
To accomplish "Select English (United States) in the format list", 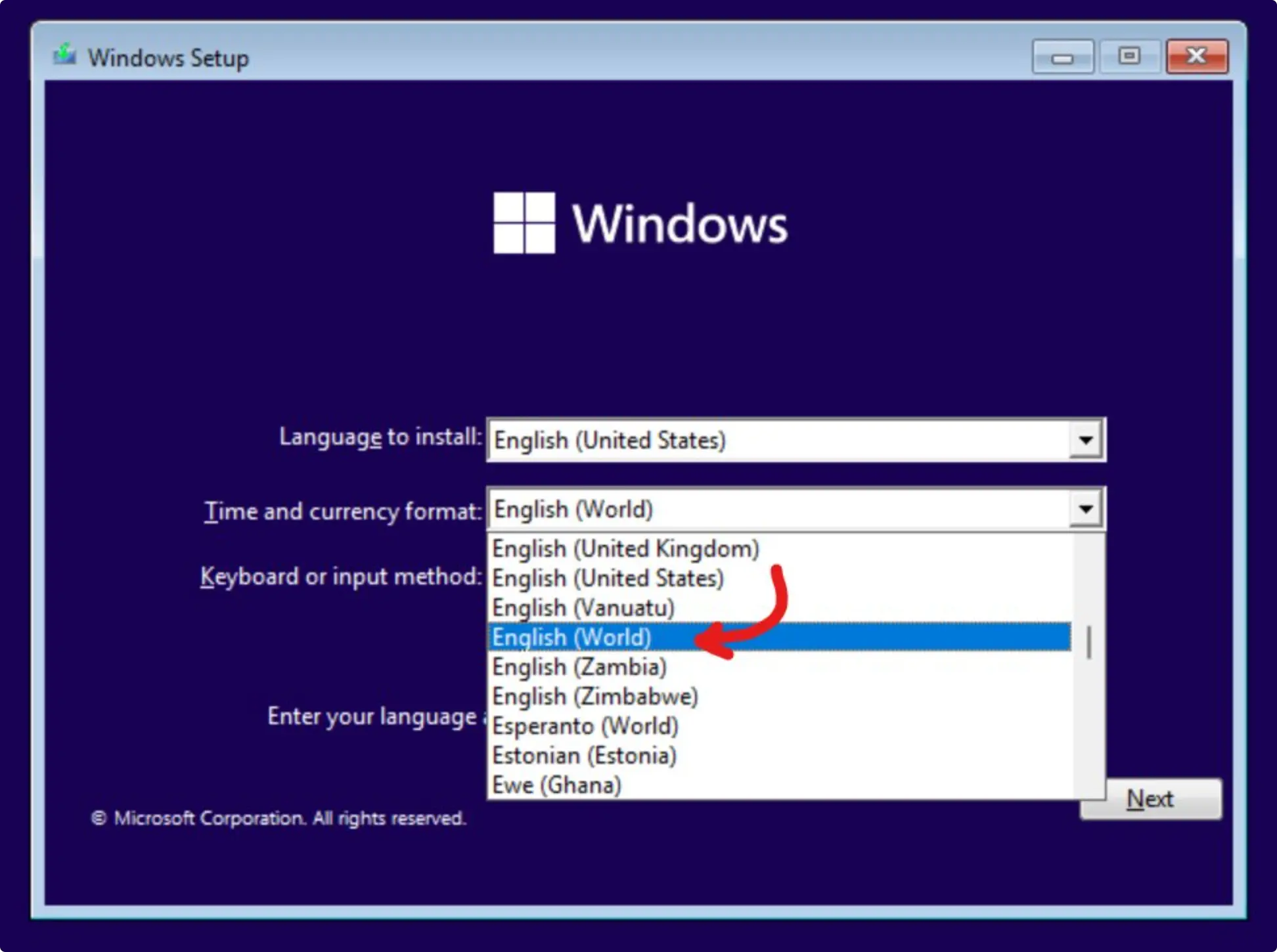I will 780,578.
